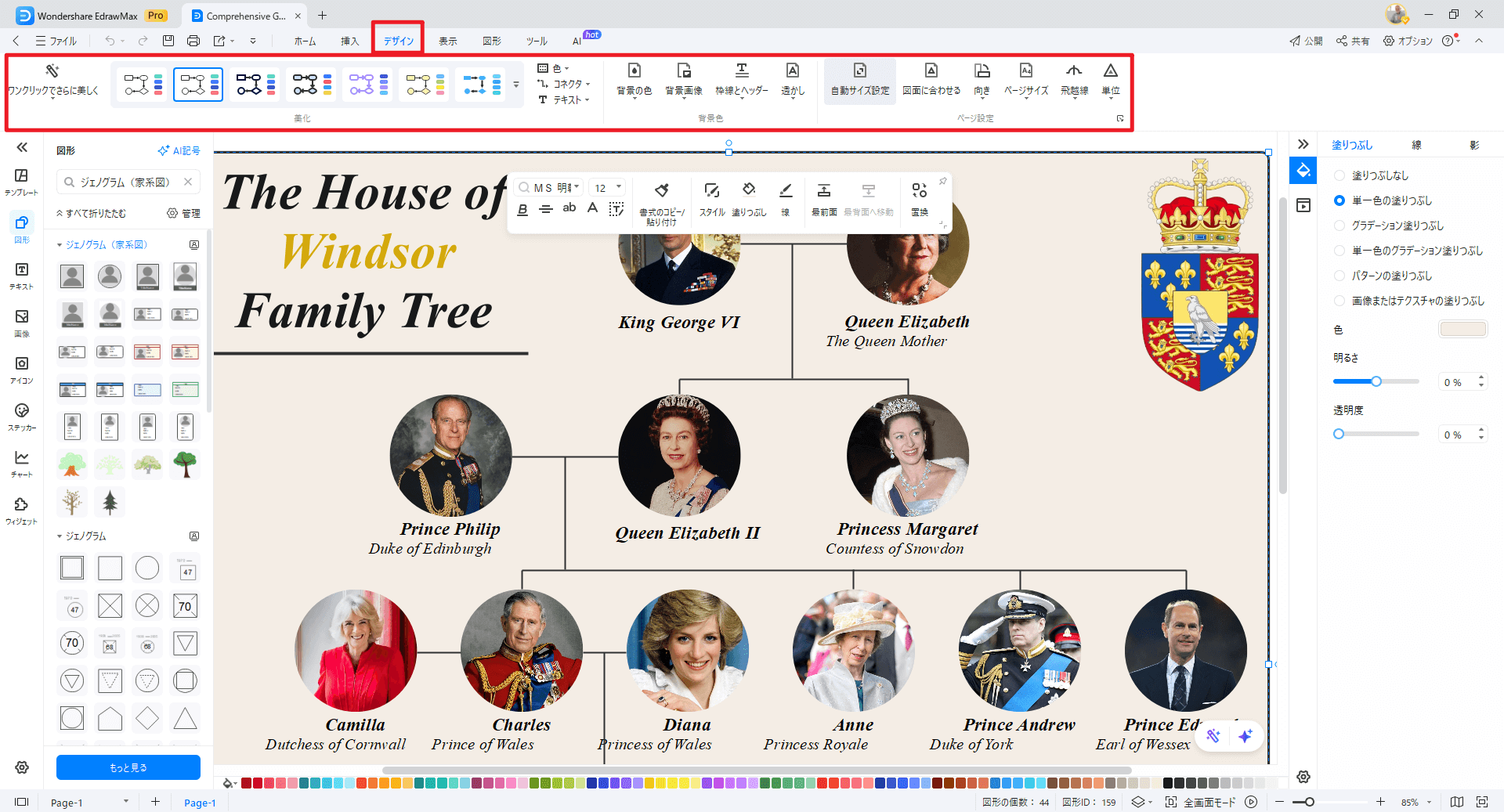Open the AI tab

tap(577, 41)
